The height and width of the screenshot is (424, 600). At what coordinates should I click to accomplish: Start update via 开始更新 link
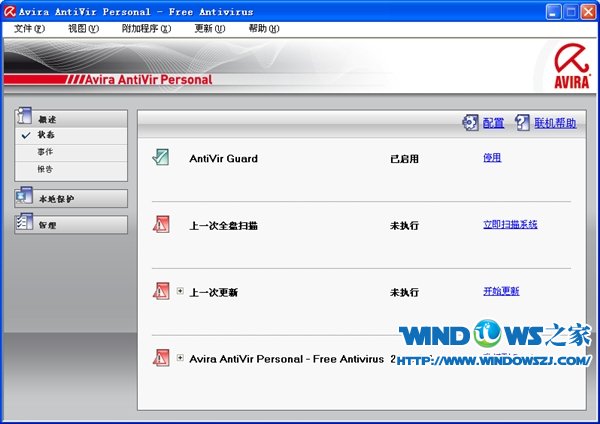[500, 291]
